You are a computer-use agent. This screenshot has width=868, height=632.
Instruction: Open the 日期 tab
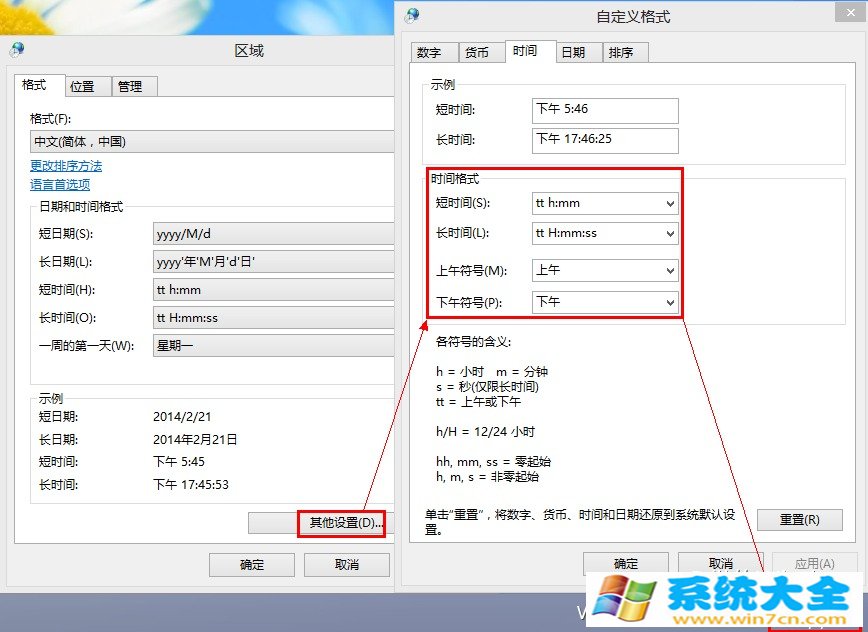(x=578, y=53)
